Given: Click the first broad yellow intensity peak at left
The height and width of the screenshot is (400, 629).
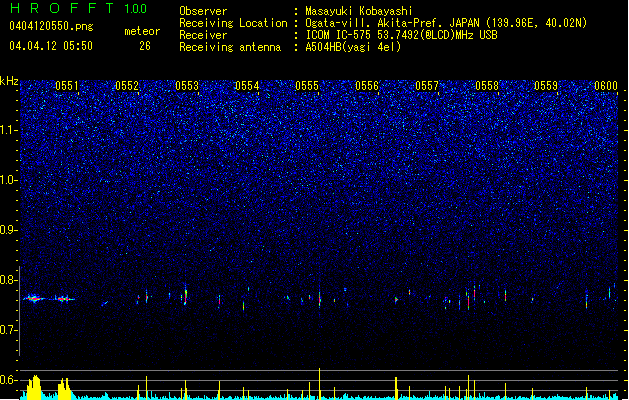Looking at the screenshot, I should coord(34,387).
